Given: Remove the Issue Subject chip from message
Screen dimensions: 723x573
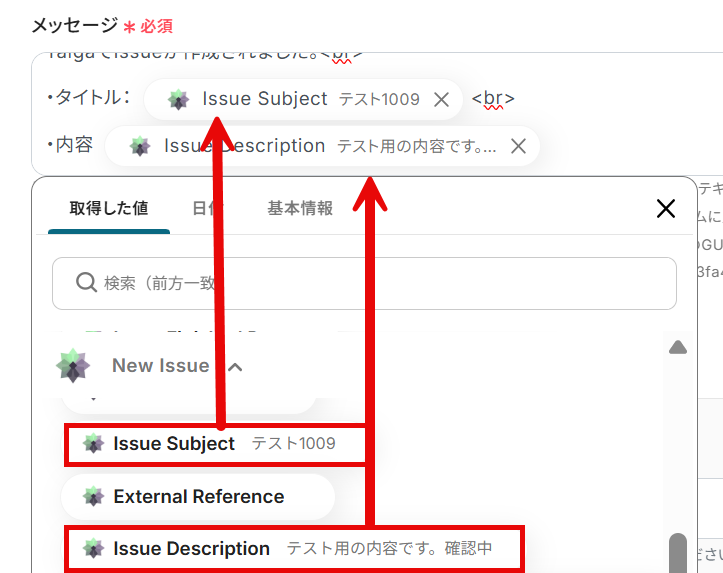Looking at the screenshot, I should 441,99.
